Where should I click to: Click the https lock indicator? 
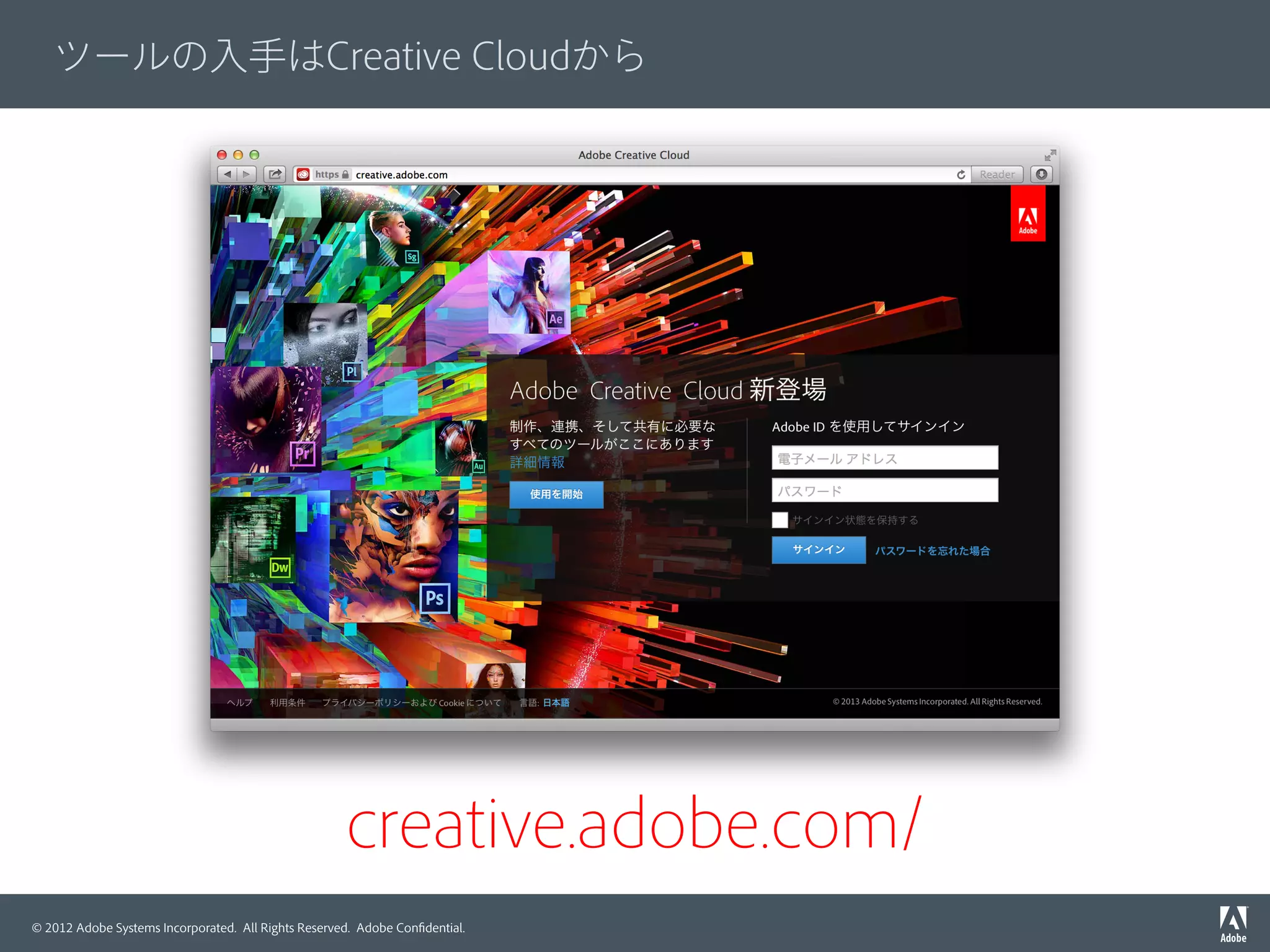tap(332, 175)
